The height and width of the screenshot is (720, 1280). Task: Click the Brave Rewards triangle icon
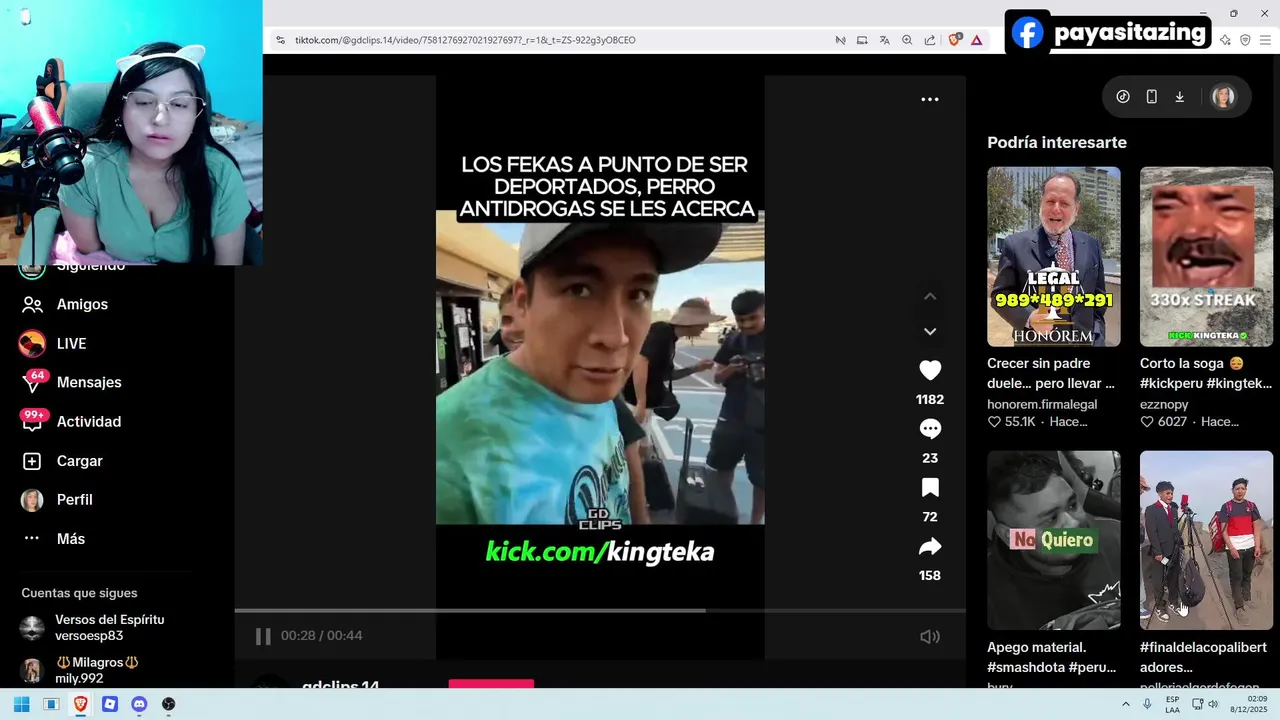pos(977,40)
